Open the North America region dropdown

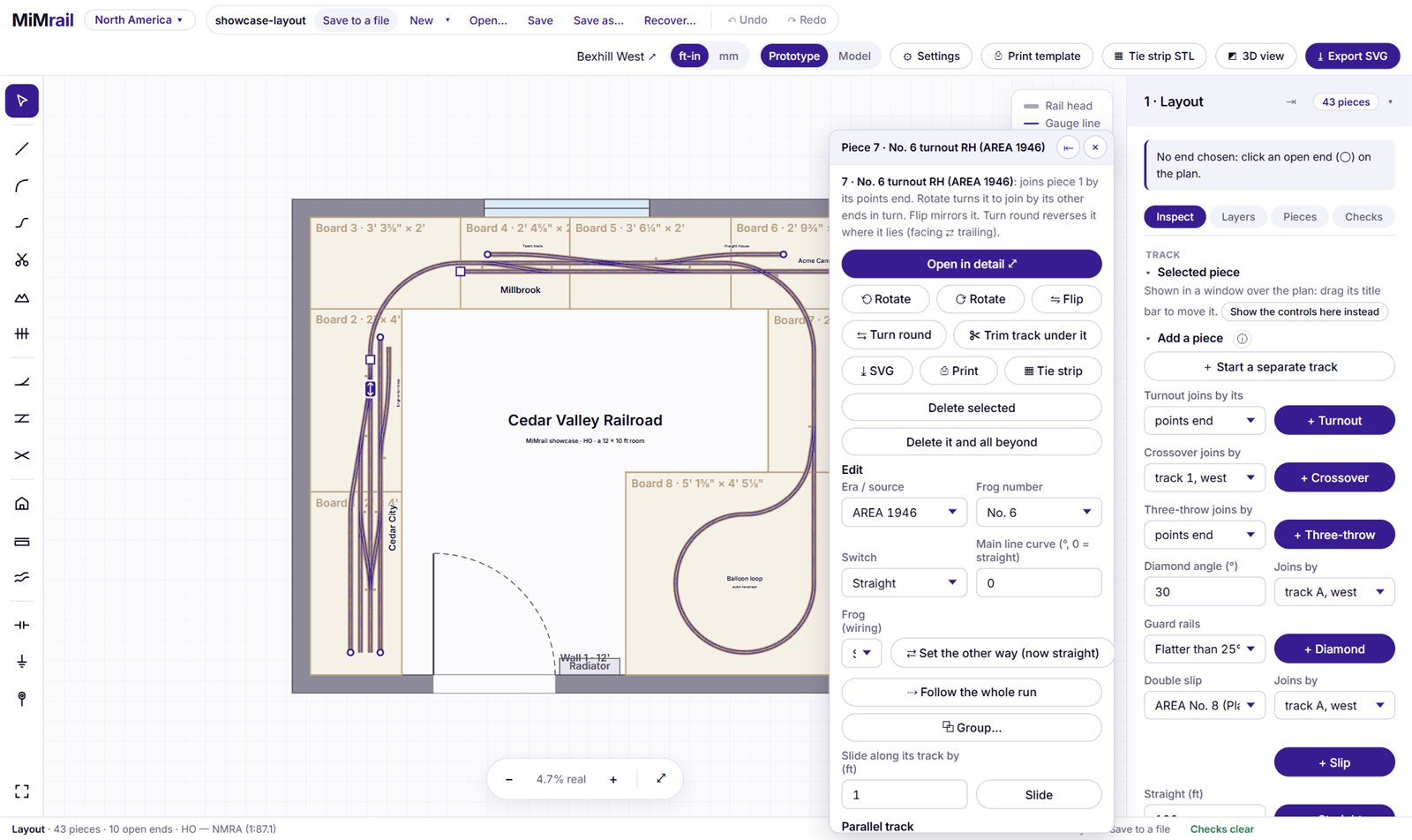pos(139,19)
